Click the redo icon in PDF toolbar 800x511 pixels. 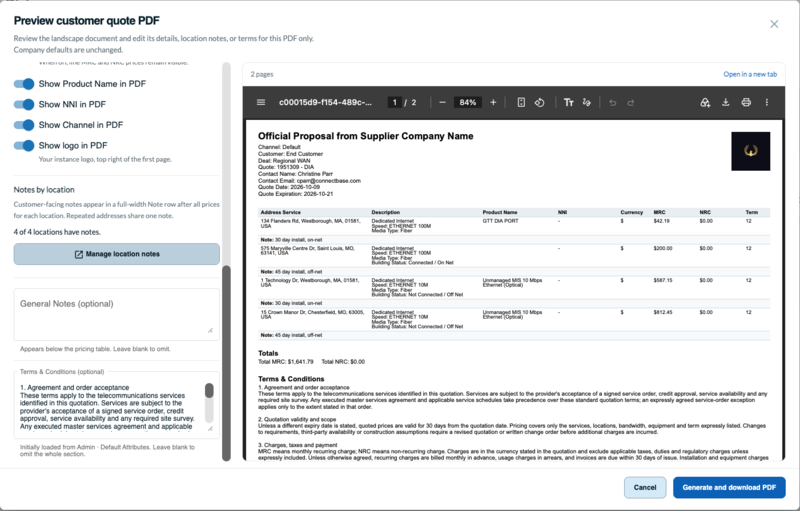631,103
